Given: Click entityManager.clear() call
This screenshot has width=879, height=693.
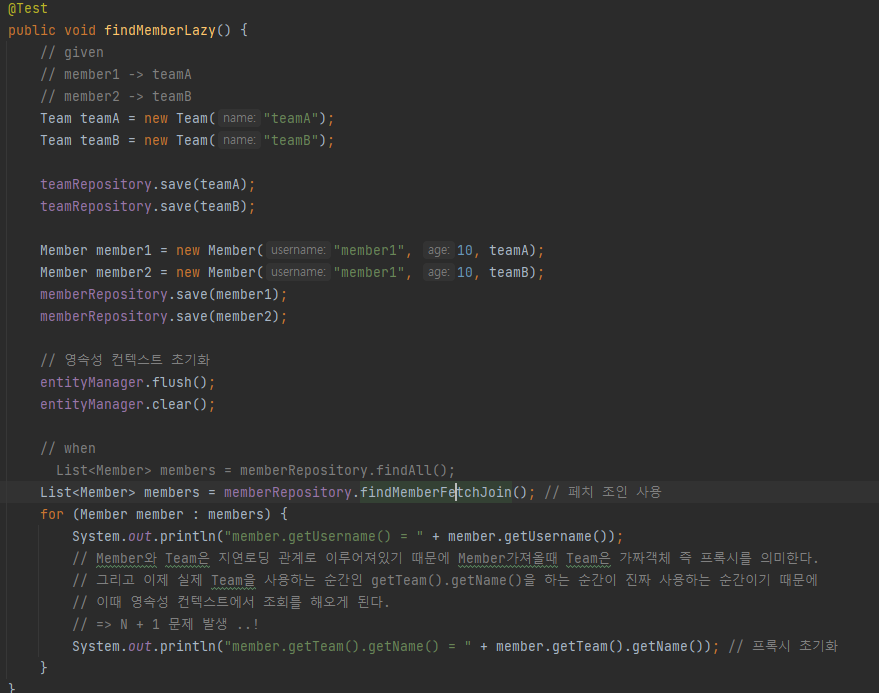Looking at the screenshot, I should (x=128, y=404).
